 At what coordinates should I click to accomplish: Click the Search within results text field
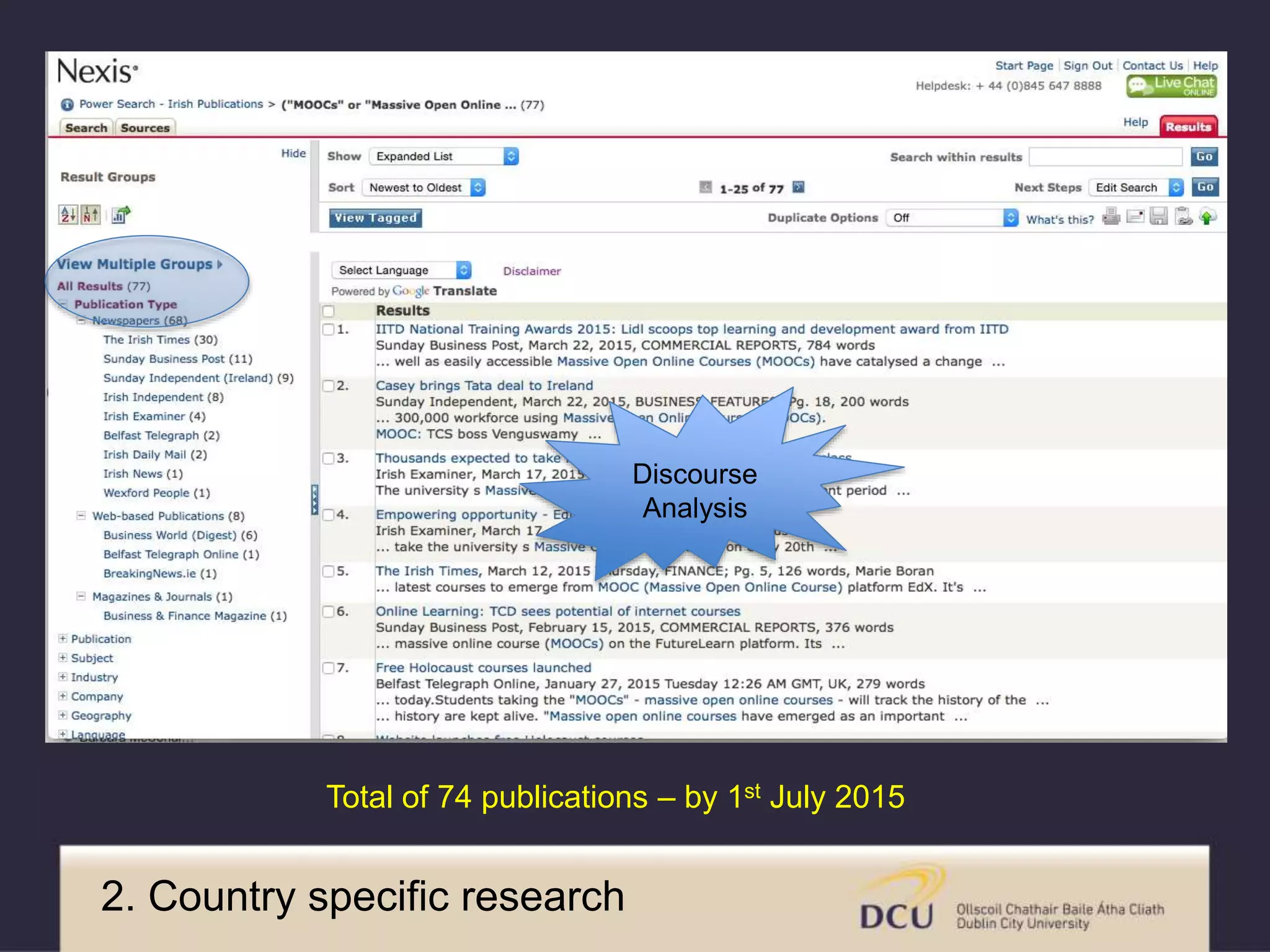pyautogui.click(x=1106, y=157)
